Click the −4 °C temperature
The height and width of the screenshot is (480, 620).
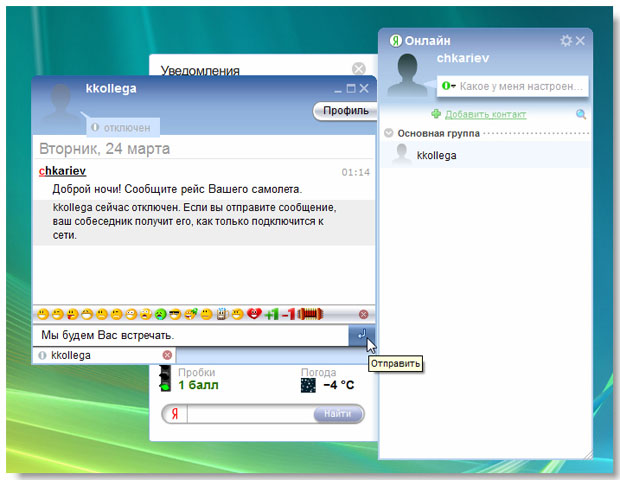[338, 385]
